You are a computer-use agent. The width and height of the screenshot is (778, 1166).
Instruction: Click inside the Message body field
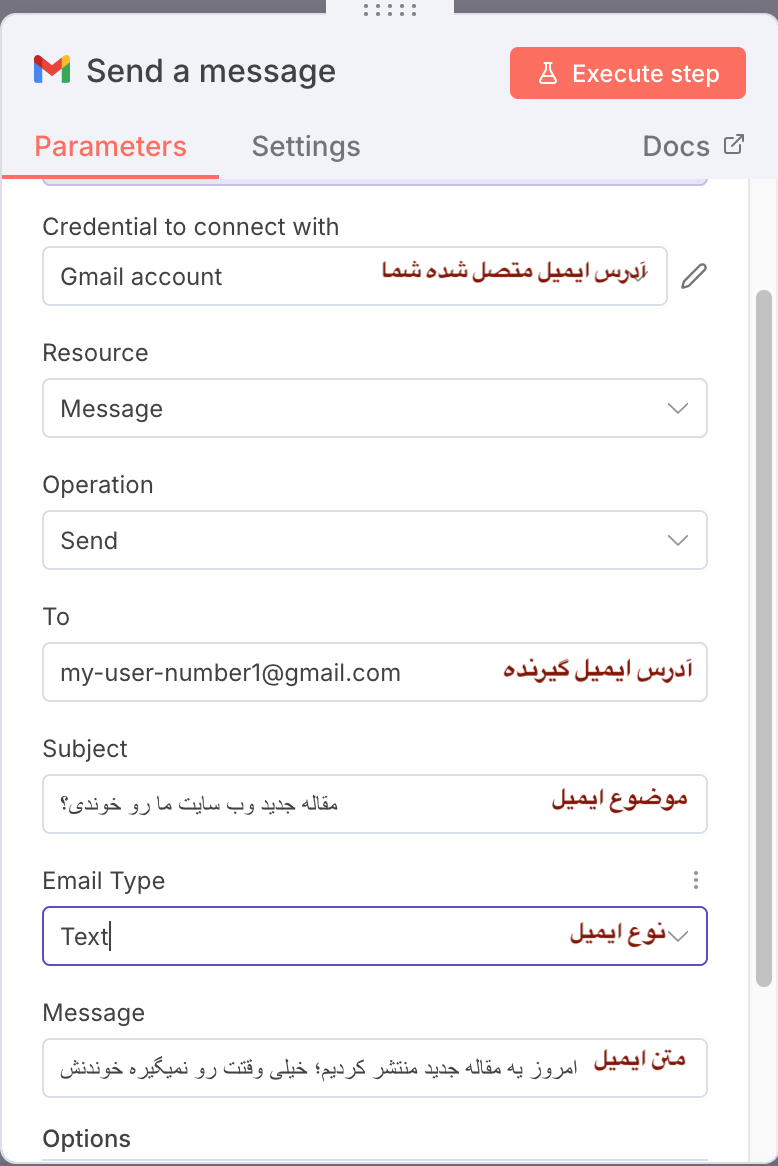[300, 1068]
